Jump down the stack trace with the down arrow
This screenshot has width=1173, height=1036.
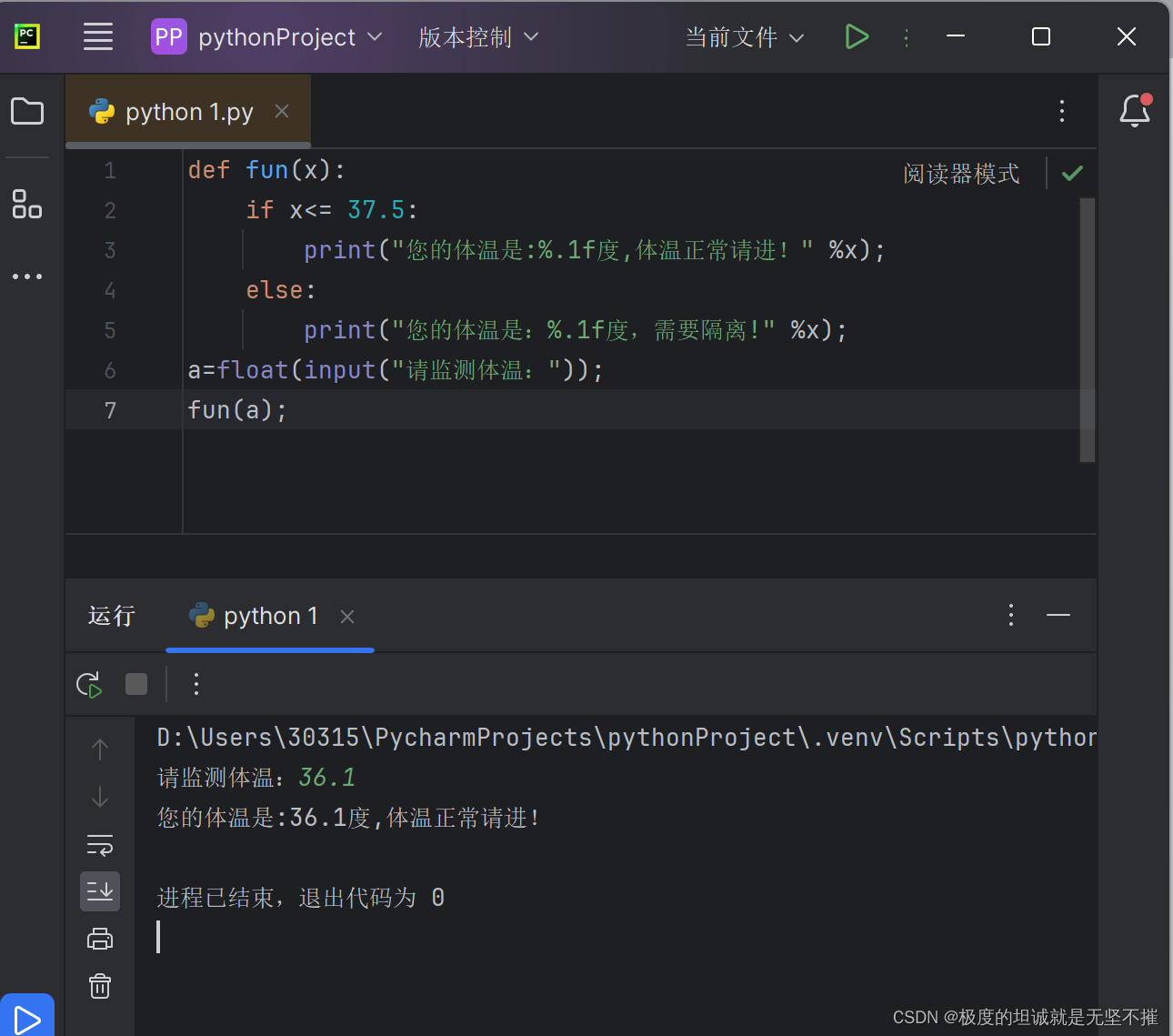coord(100,797)
